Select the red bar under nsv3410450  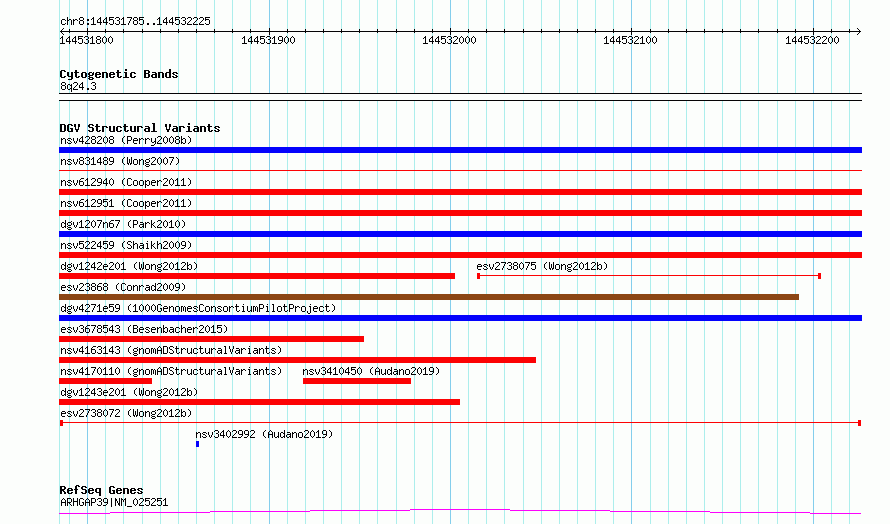point(357,381)
